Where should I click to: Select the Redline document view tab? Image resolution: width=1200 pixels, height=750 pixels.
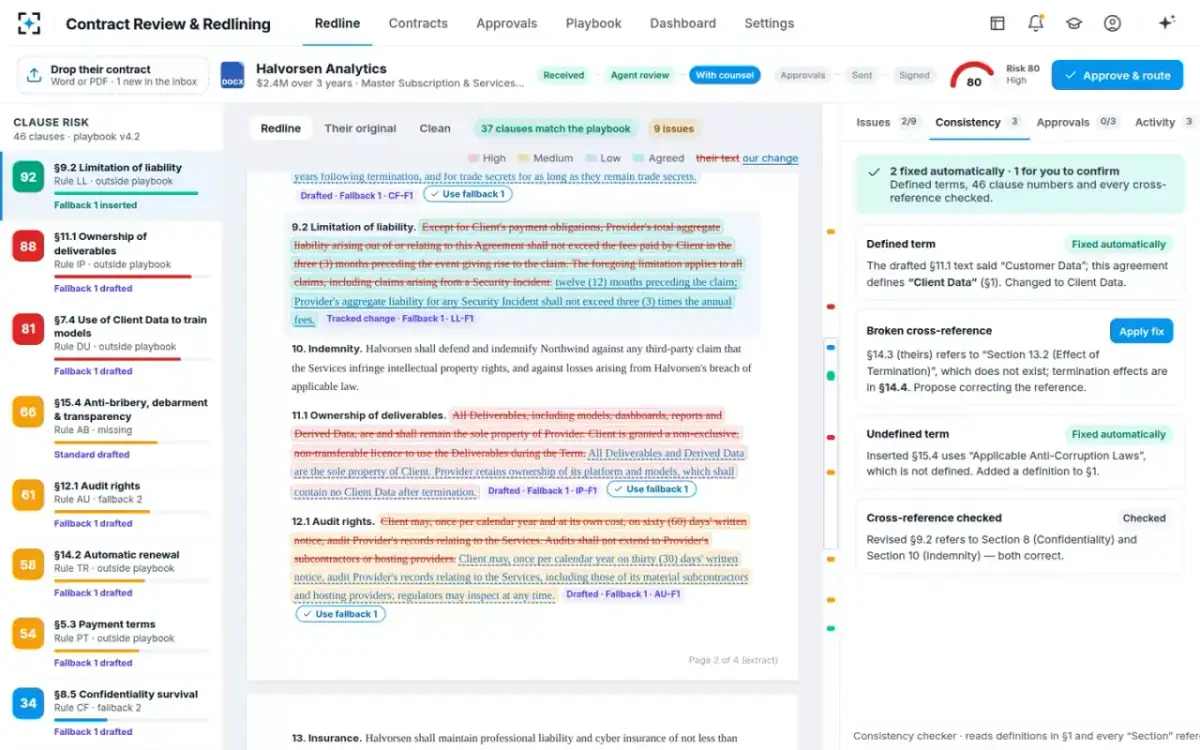[x=281, y=128]
